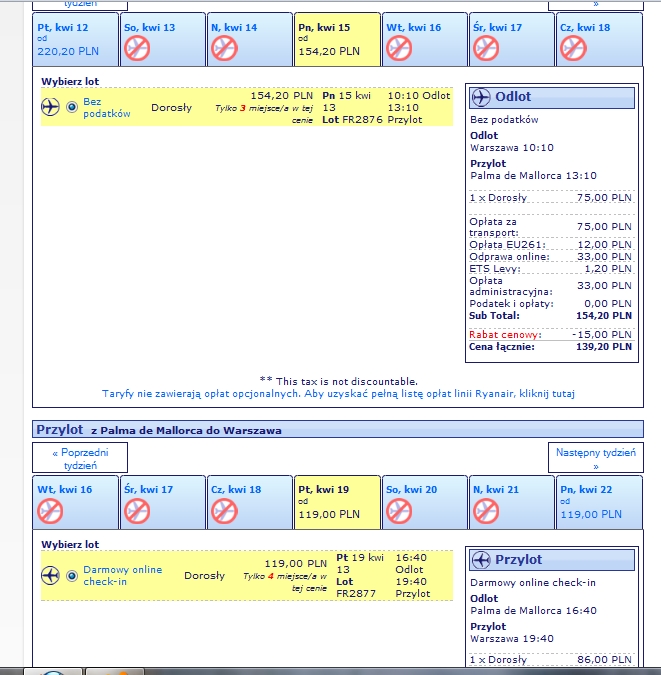Select the Pn, kwi 15 departure tab

point(337,39)
